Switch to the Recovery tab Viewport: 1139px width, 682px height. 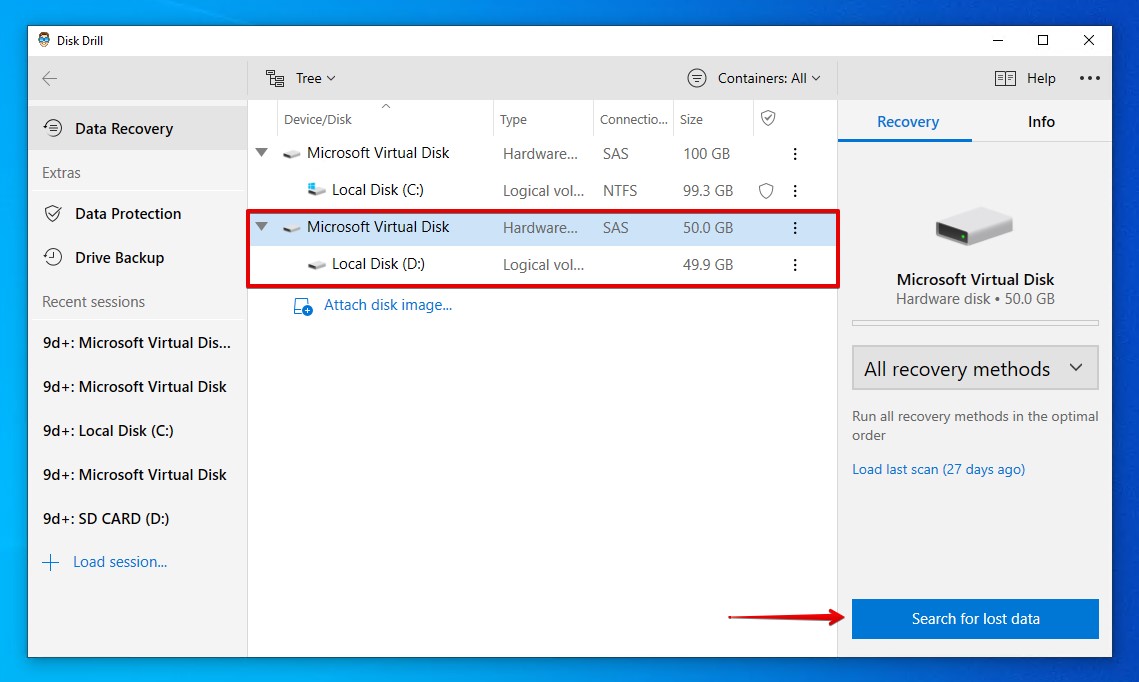pyautogui.click(x=907, y=122)
